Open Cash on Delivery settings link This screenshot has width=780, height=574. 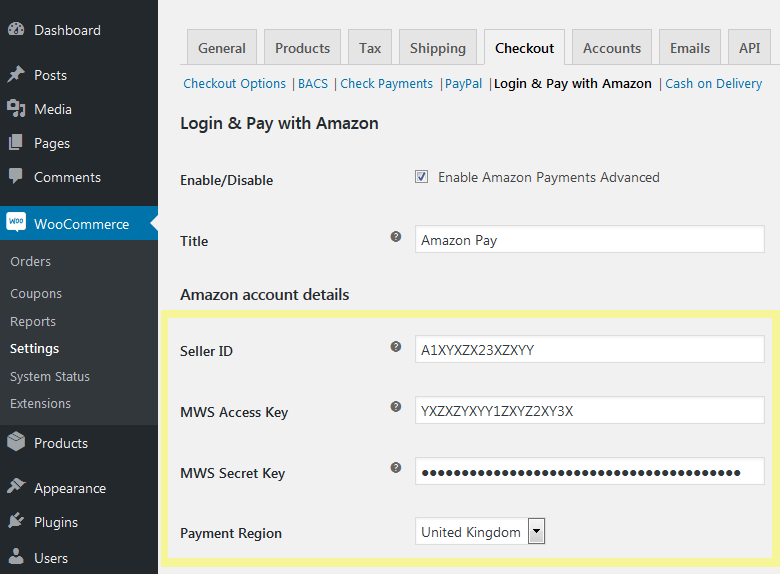tap(713, 84)
